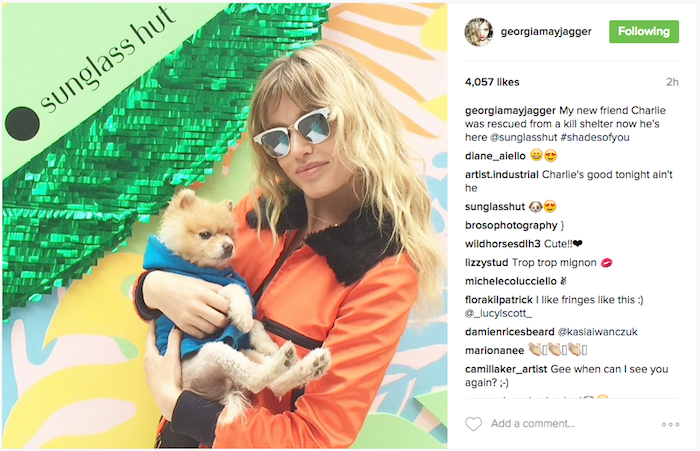The height and width of the screenshot is (451, 700).
Task: Visit sunglasshut commenter profile
Action: tap(495, 207)
